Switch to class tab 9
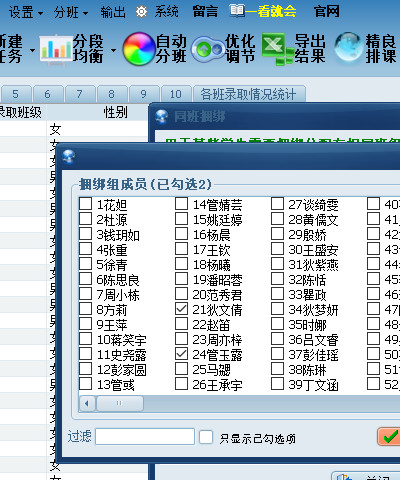The width and height of the screenshot is (400, 480). click(x=144, y=94)
